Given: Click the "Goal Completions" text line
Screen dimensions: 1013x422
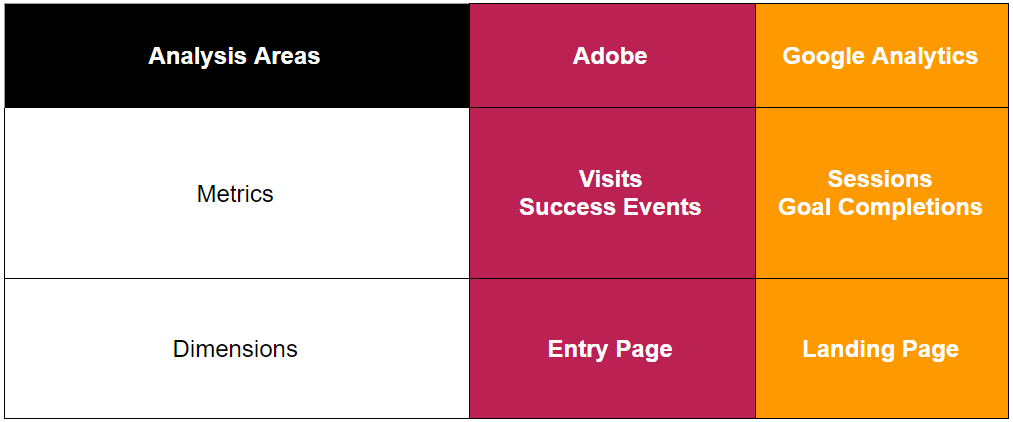Looking at the screenshot, I should 880,207.
